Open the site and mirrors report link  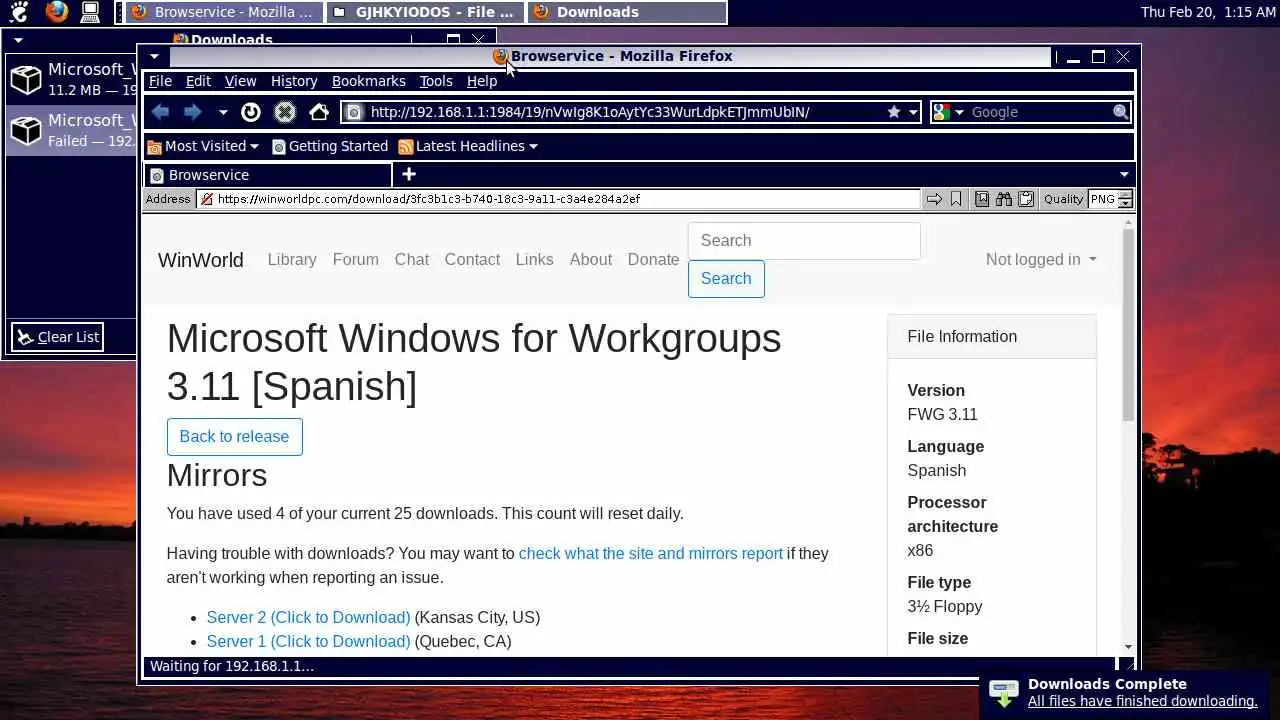pos(651,553)
